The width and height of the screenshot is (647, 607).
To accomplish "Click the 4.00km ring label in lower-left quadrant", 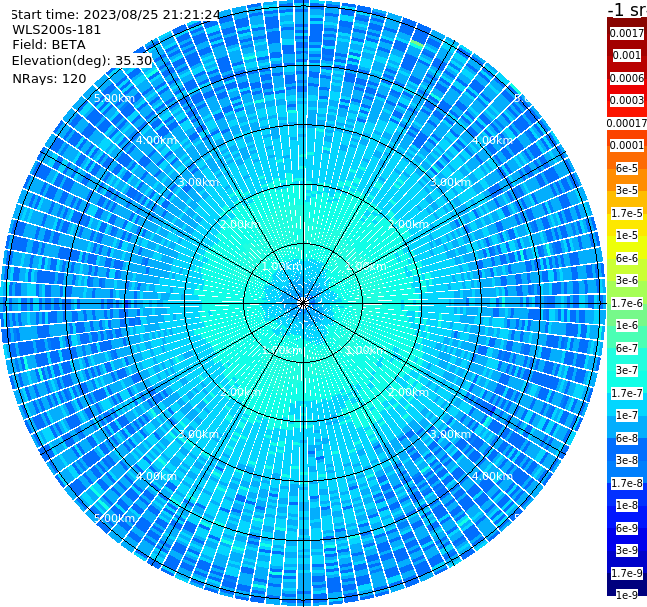I will (156, 476).
